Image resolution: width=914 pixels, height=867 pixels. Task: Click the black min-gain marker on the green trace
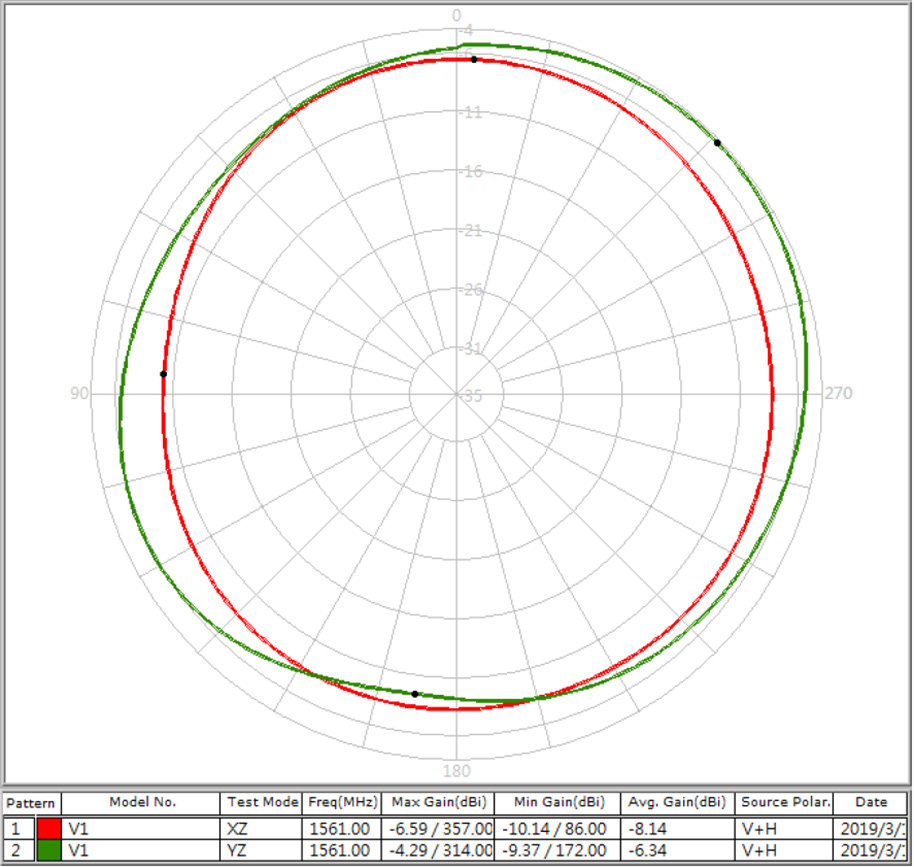click(415, 693)
